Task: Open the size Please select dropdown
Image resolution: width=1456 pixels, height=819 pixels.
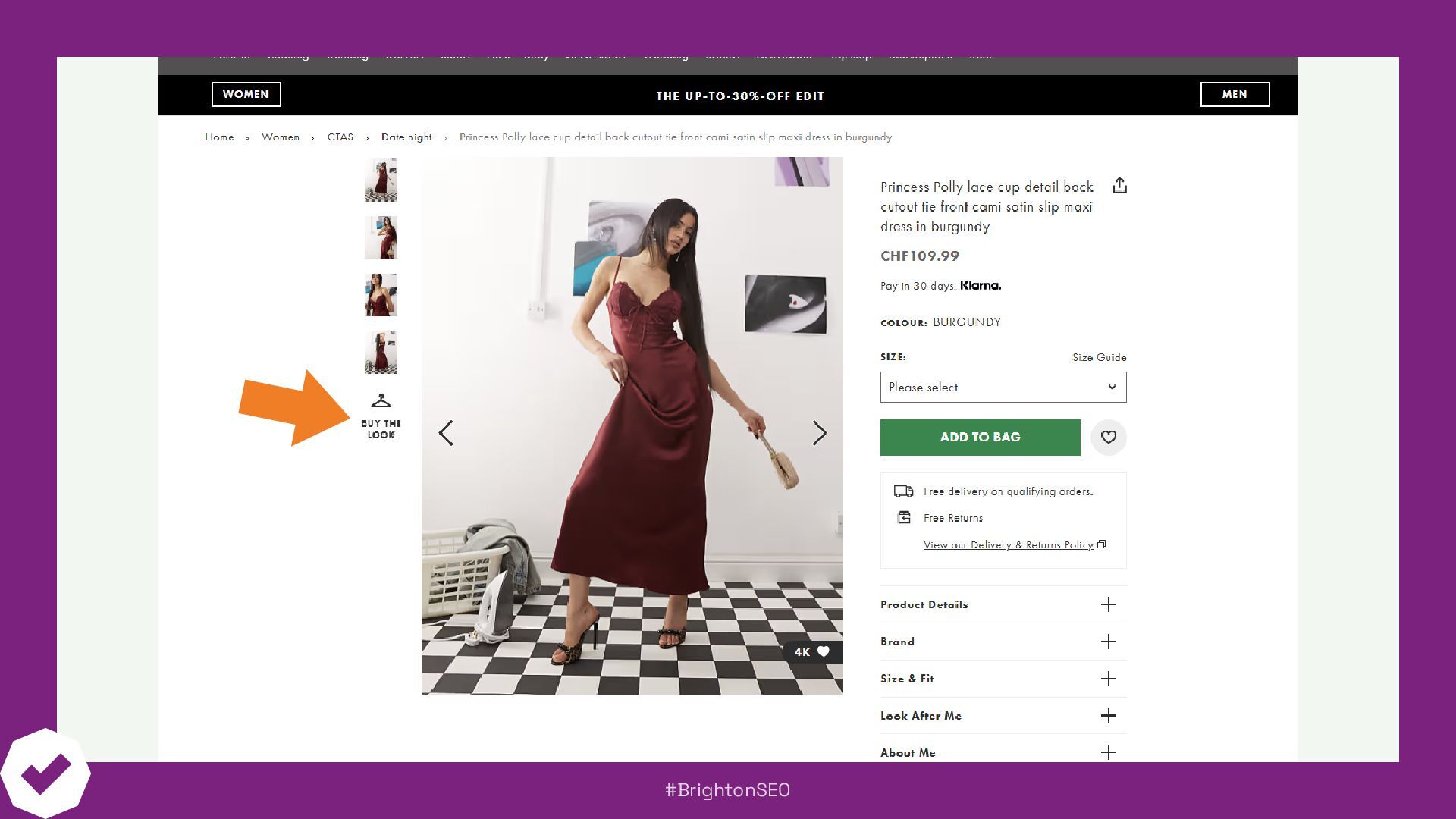Action: coord(1003,388)
